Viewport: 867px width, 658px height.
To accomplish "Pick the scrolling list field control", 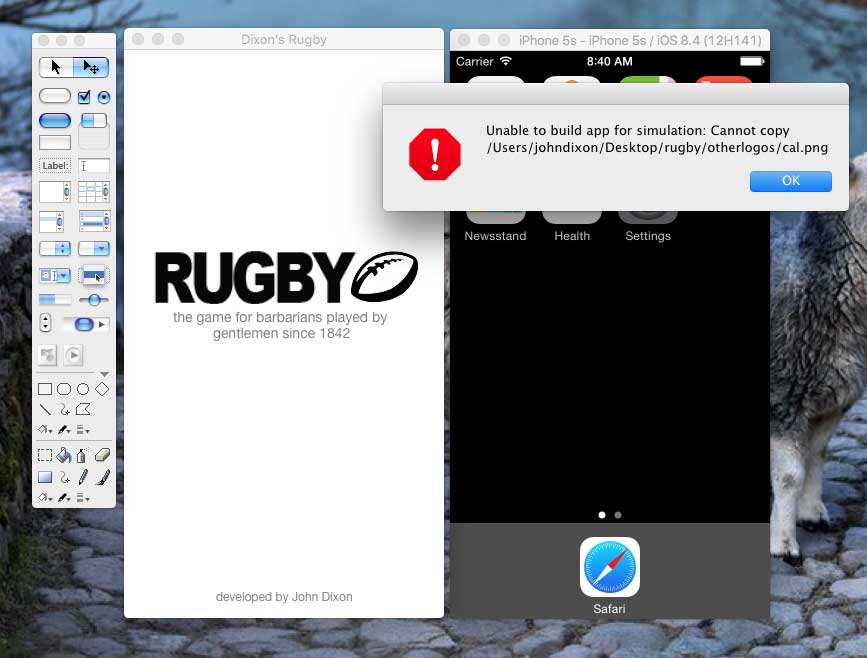I will tap(51, 221).
